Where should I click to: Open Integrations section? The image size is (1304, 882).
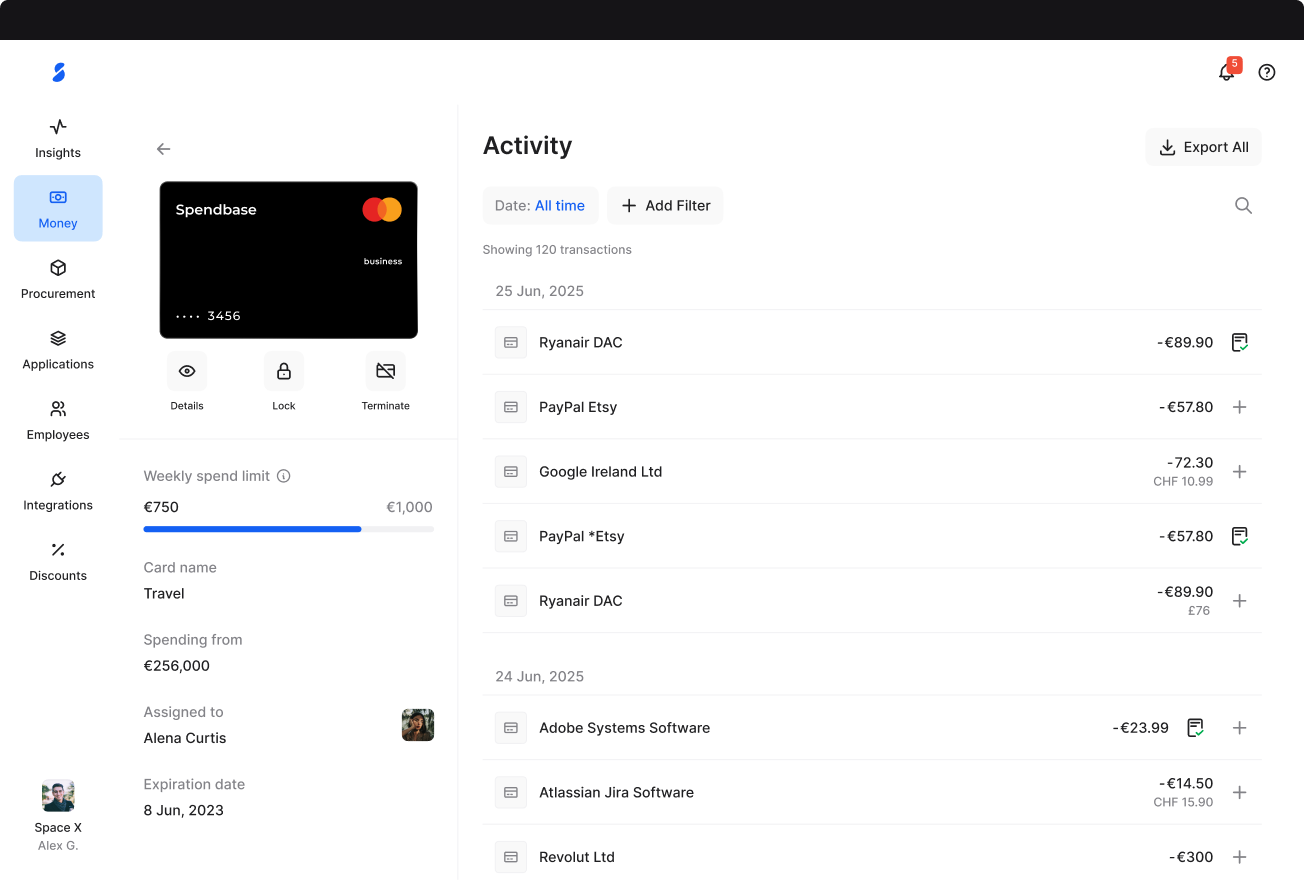point(58,490)
